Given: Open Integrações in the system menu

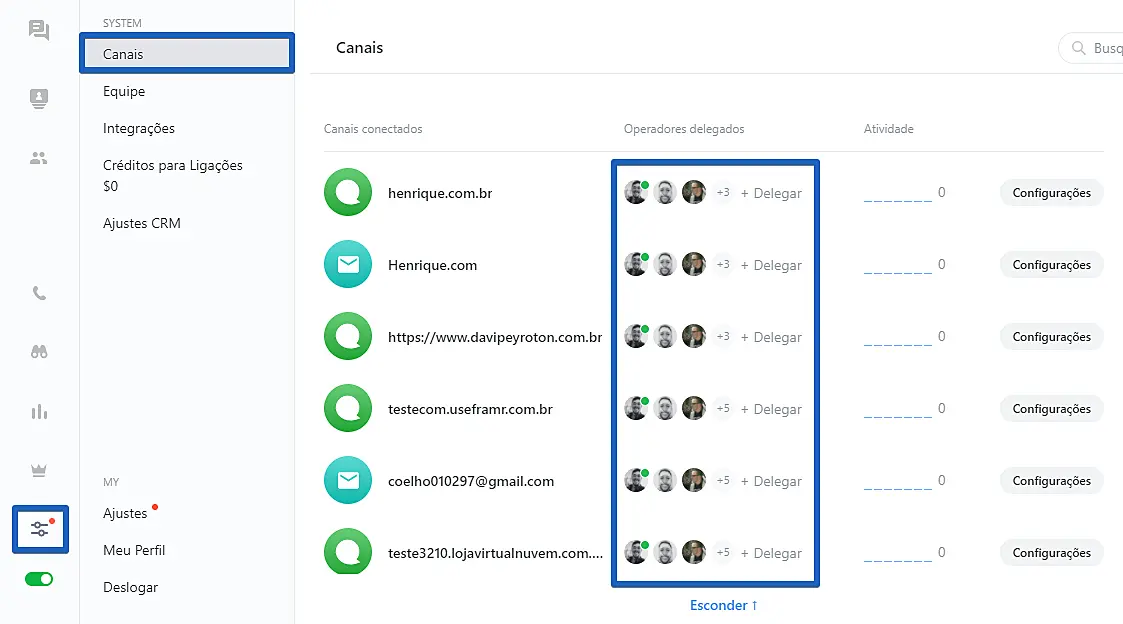Looking at the screenshot, I should [139, 129].
